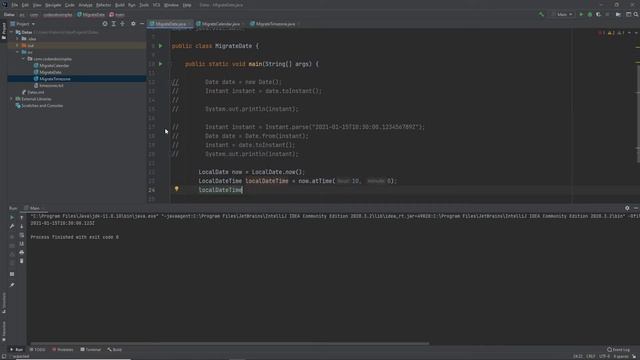Select MigrateDate.java editor tab
640x360 pixels.
[x=171, y=24]
